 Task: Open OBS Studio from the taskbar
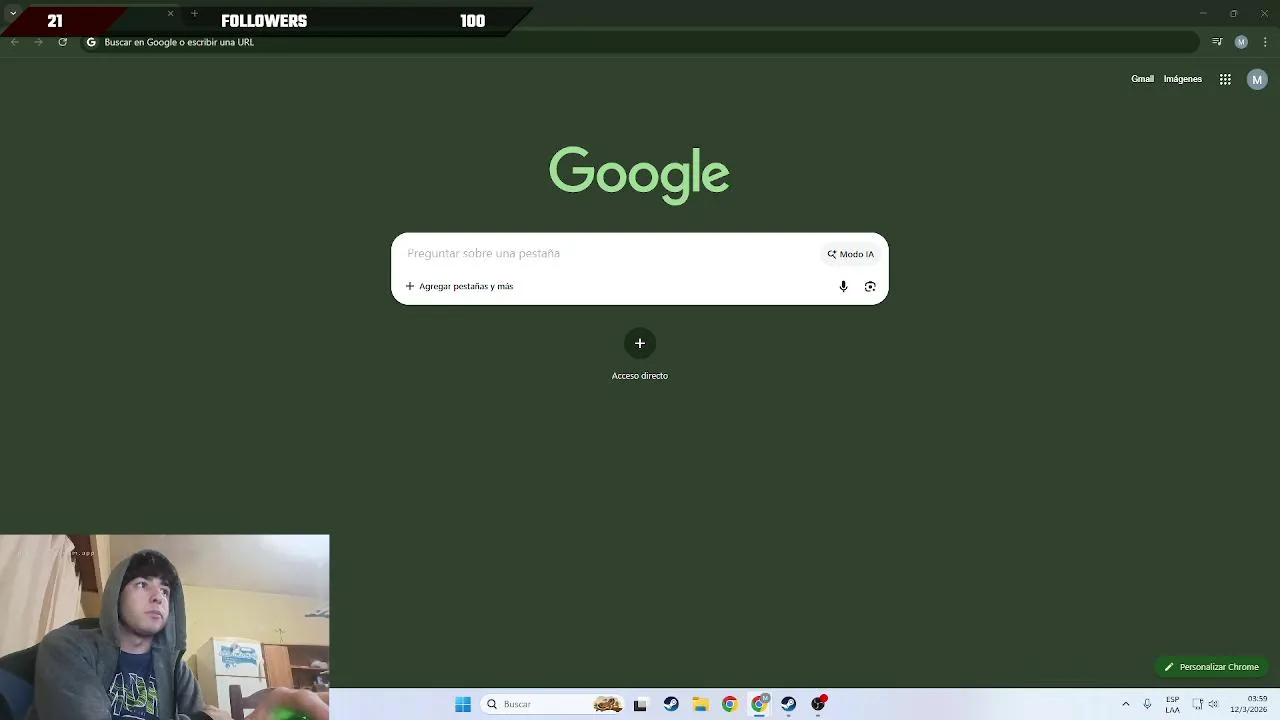tap(818, 704)
